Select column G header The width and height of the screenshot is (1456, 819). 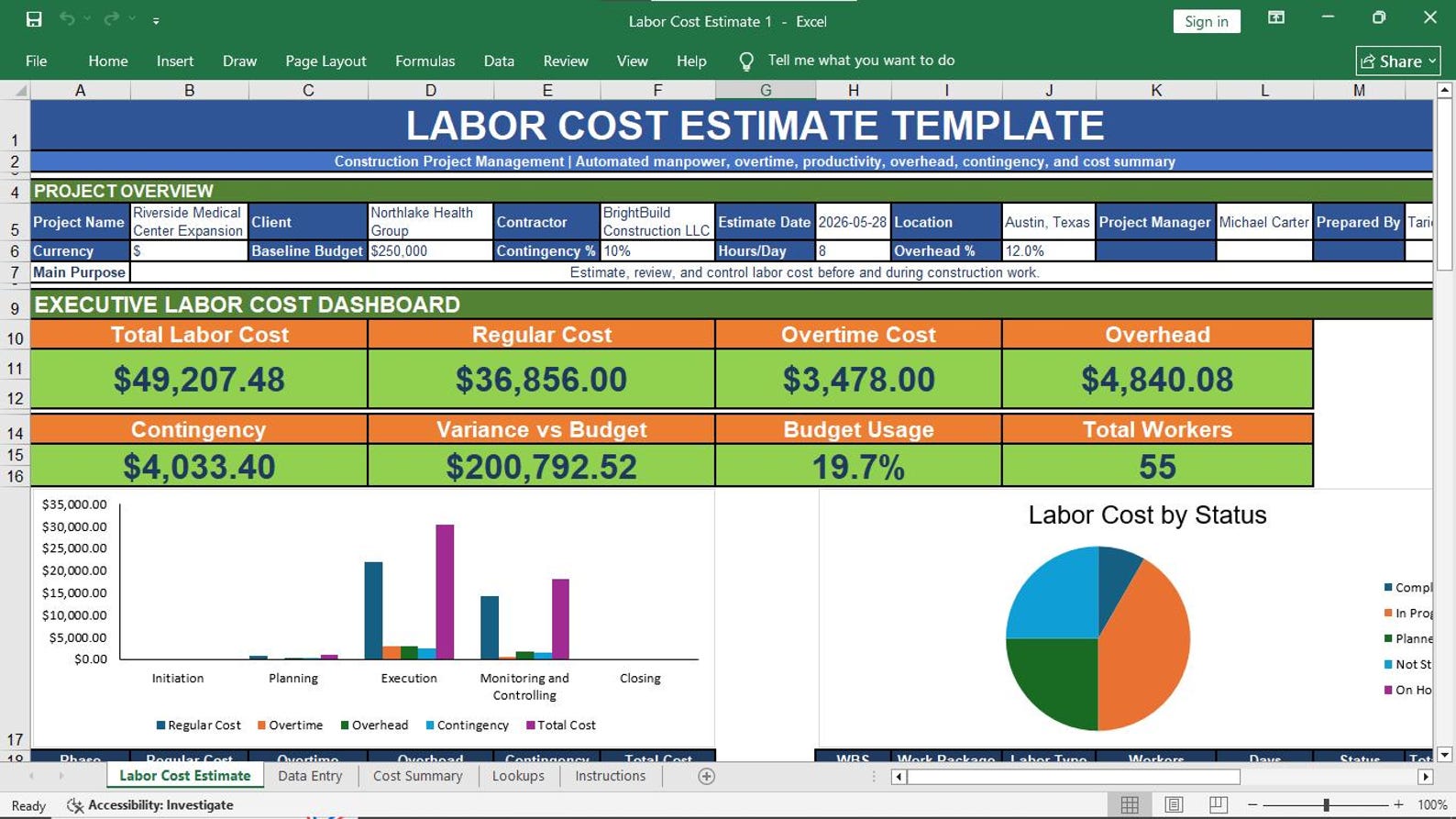[x=766, y=90]
